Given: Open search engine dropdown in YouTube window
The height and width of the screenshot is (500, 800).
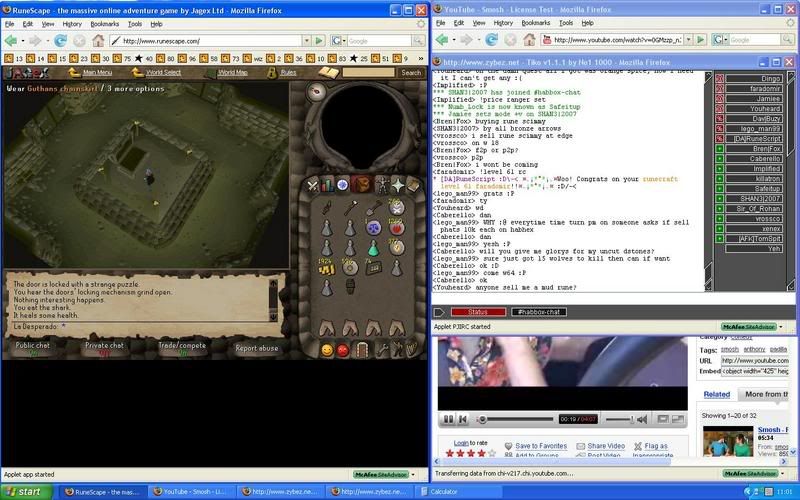Looking at the screenshot, I should (726, 40).
